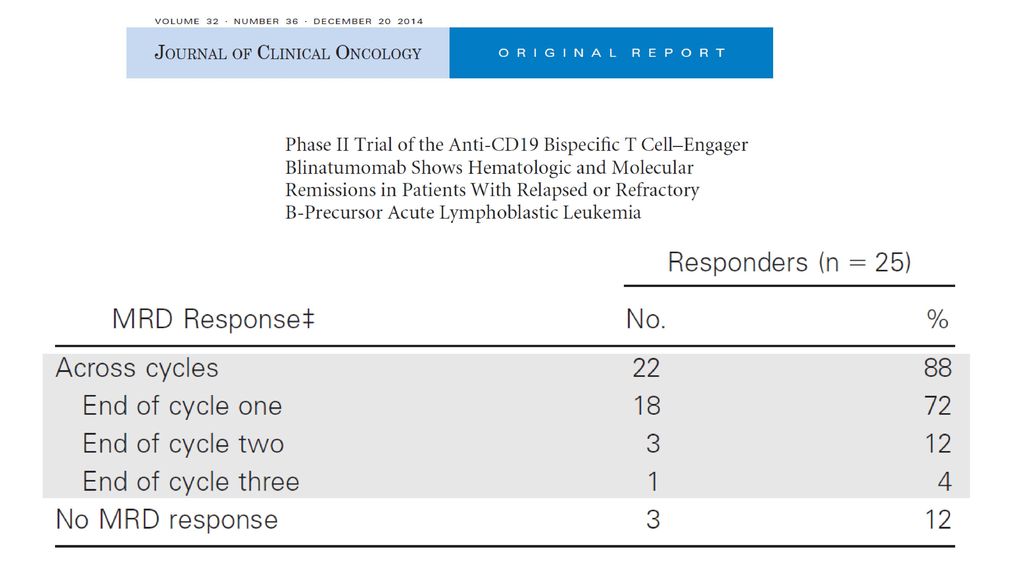
Task: Click the title line B-Precursor Acute Lymphoblastic Leukemia
Action: (463, 213)
